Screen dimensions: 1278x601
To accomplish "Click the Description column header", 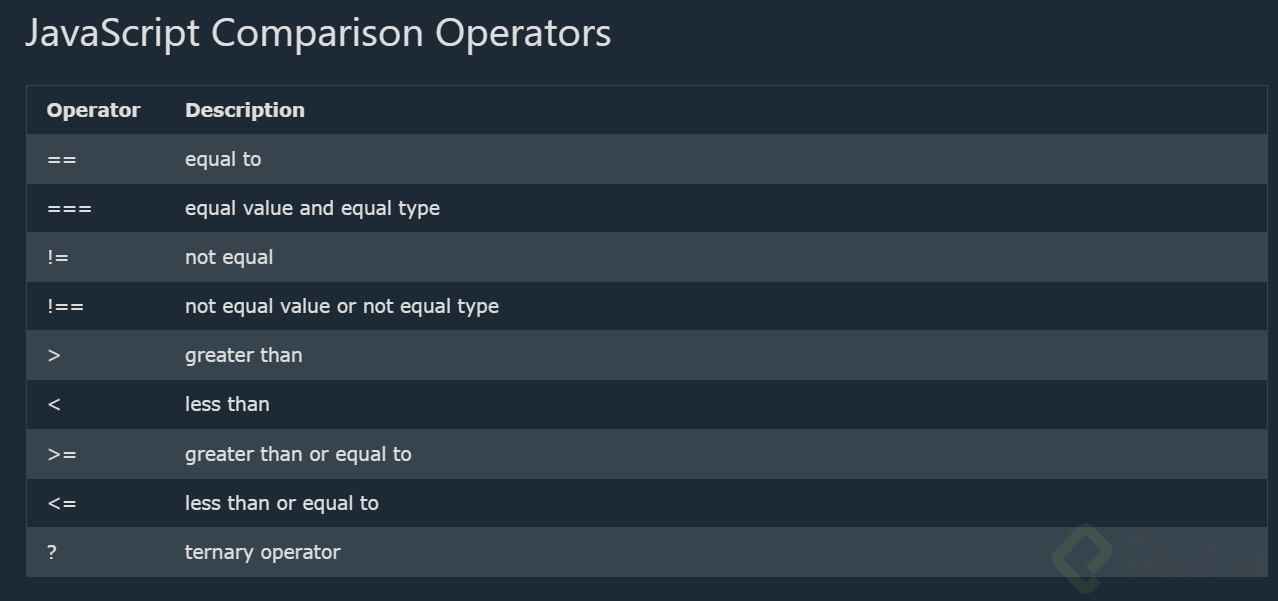I will pyautogui.click(x=245, y=110).
